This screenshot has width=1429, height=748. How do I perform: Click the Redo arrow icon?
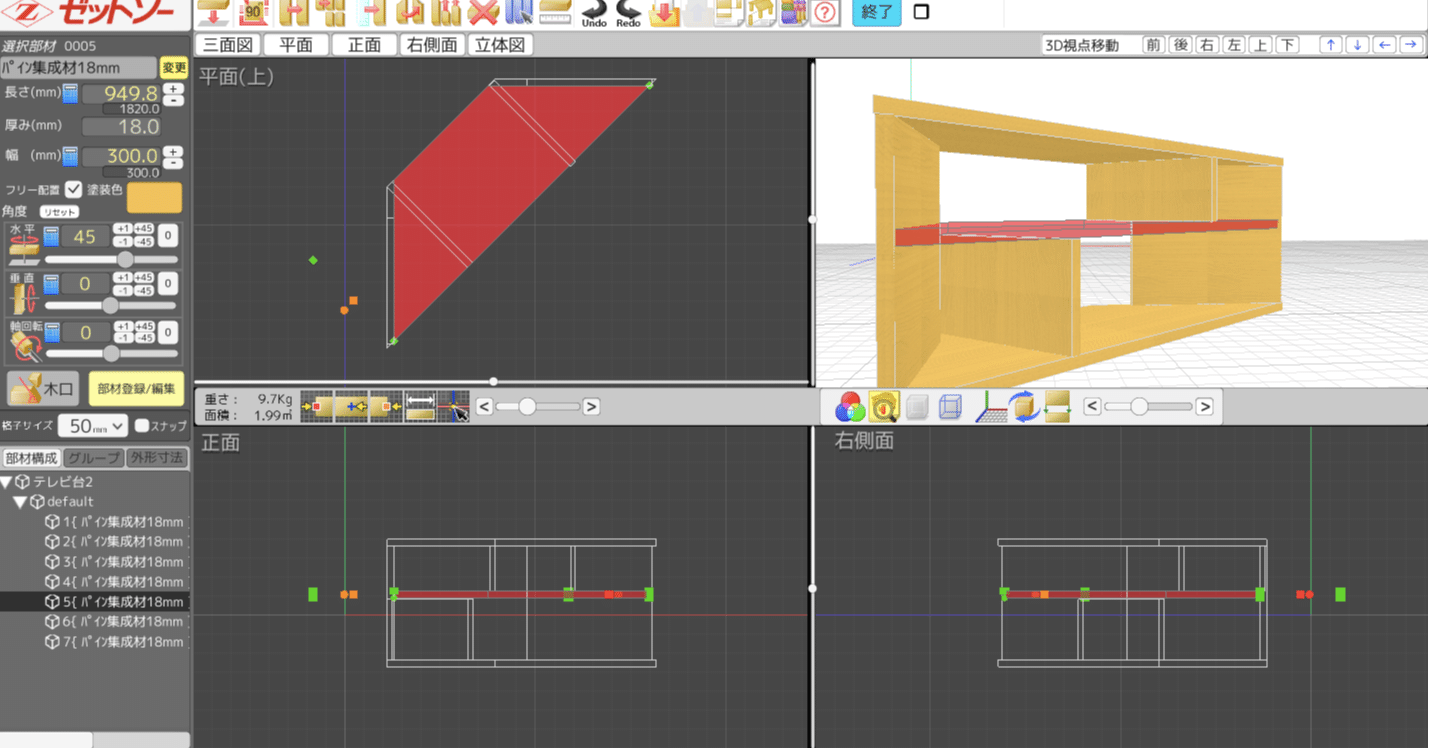point(628,13)
